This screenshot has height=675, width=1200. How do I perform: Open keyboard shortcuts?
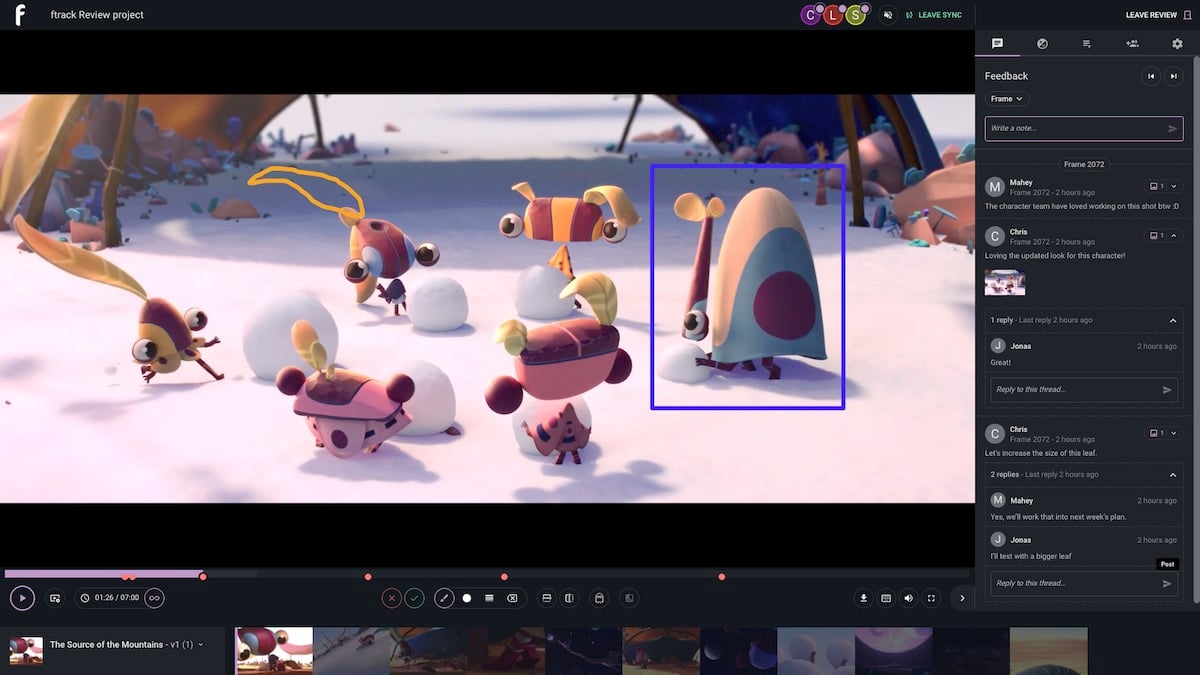886,598
